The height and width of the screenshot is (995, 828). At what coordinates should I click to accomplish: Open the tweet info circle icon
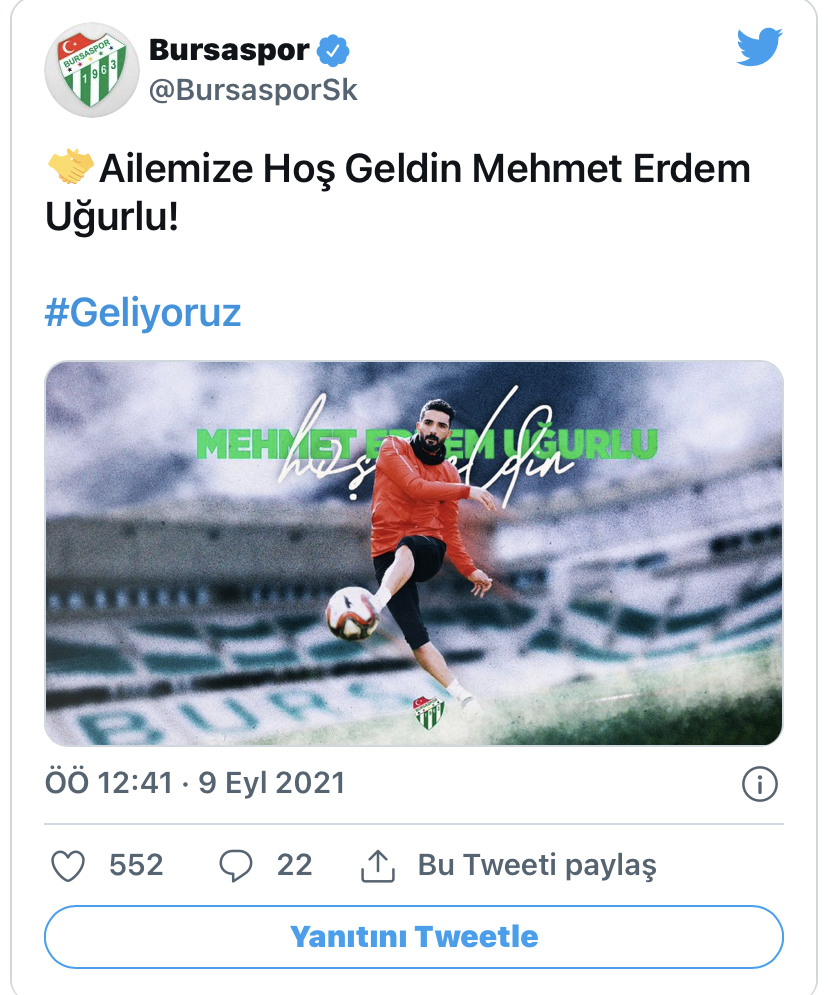759,784
